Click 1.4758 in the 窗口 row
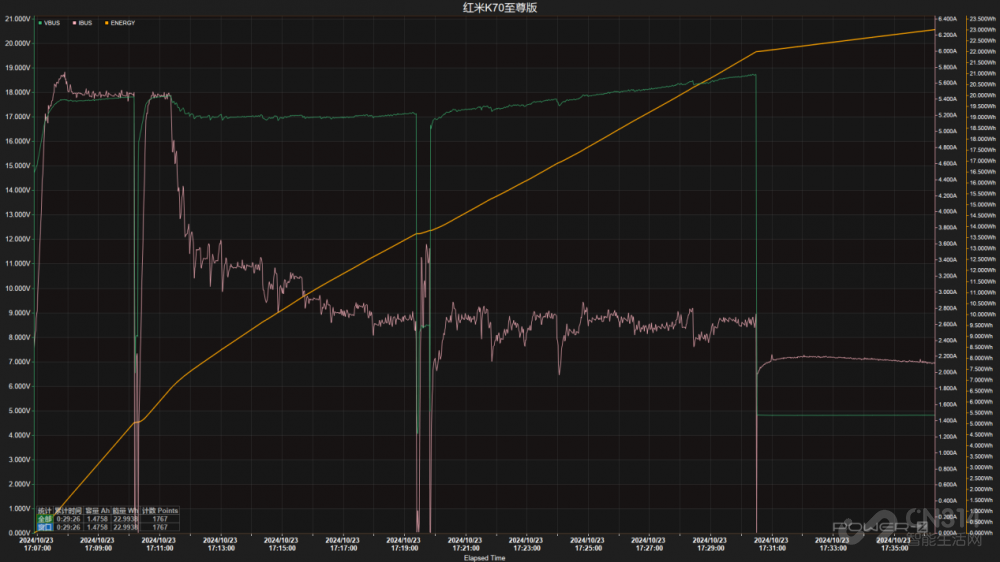Screen dimensions: 1000x562 coord(98,528)
